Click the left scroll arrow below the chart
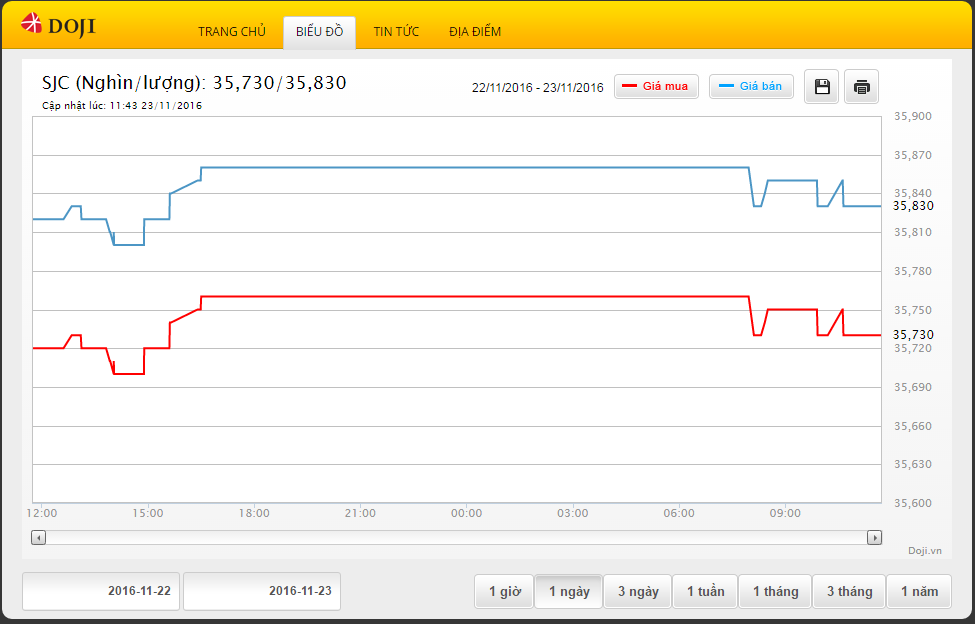This screenshot has width=975, height=624. [39, 538]
